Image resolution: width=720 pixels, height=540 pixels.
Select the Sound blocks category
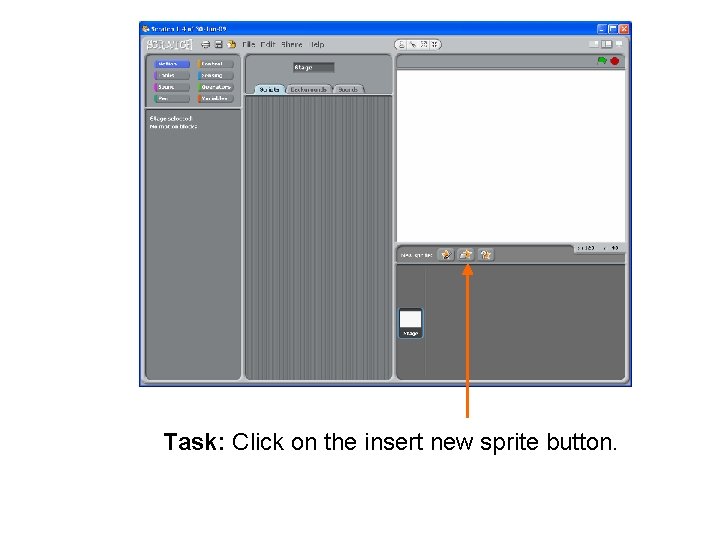click(x=171, y=87)
